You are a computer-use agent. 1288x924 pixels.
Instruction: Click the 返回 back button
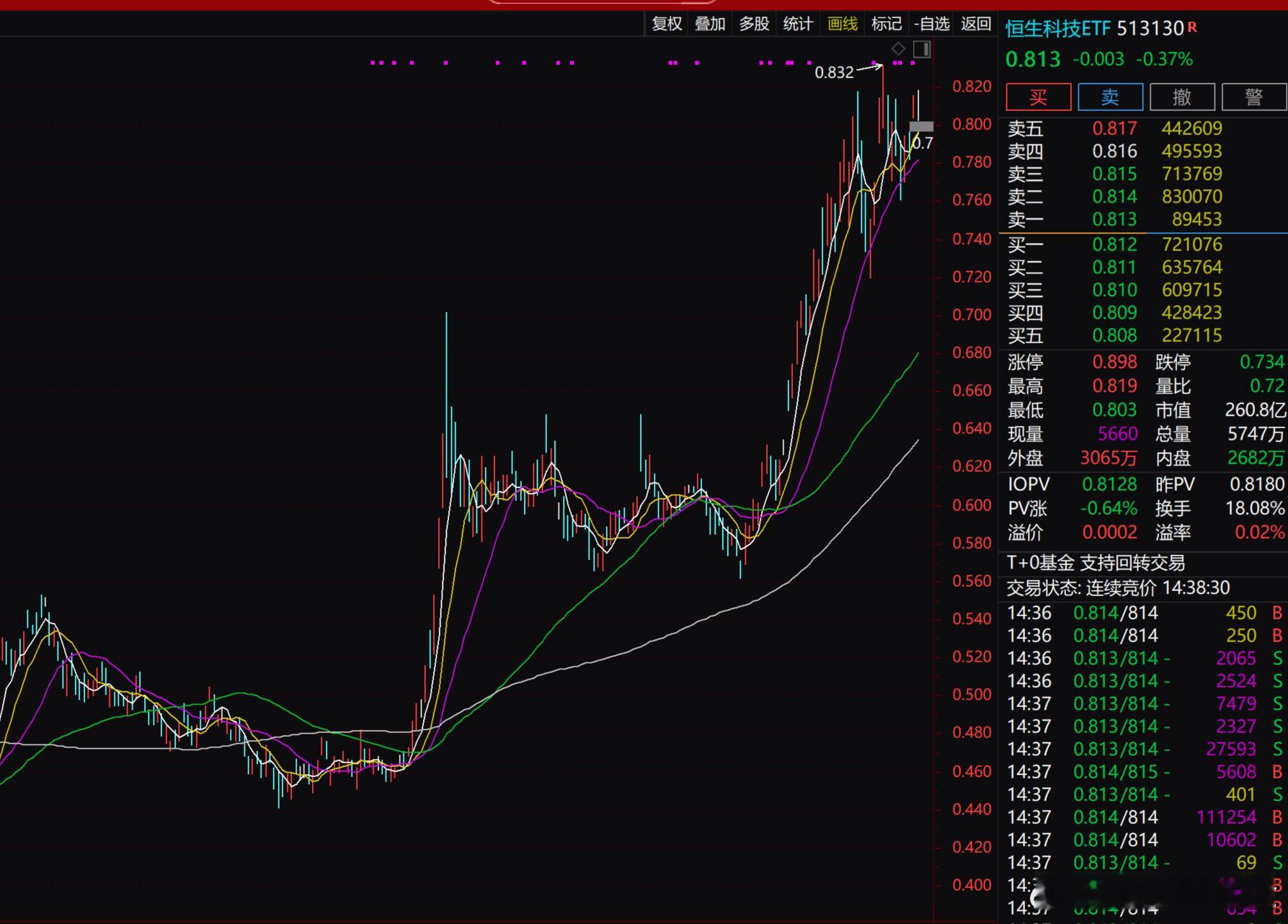tap(976, 24)
